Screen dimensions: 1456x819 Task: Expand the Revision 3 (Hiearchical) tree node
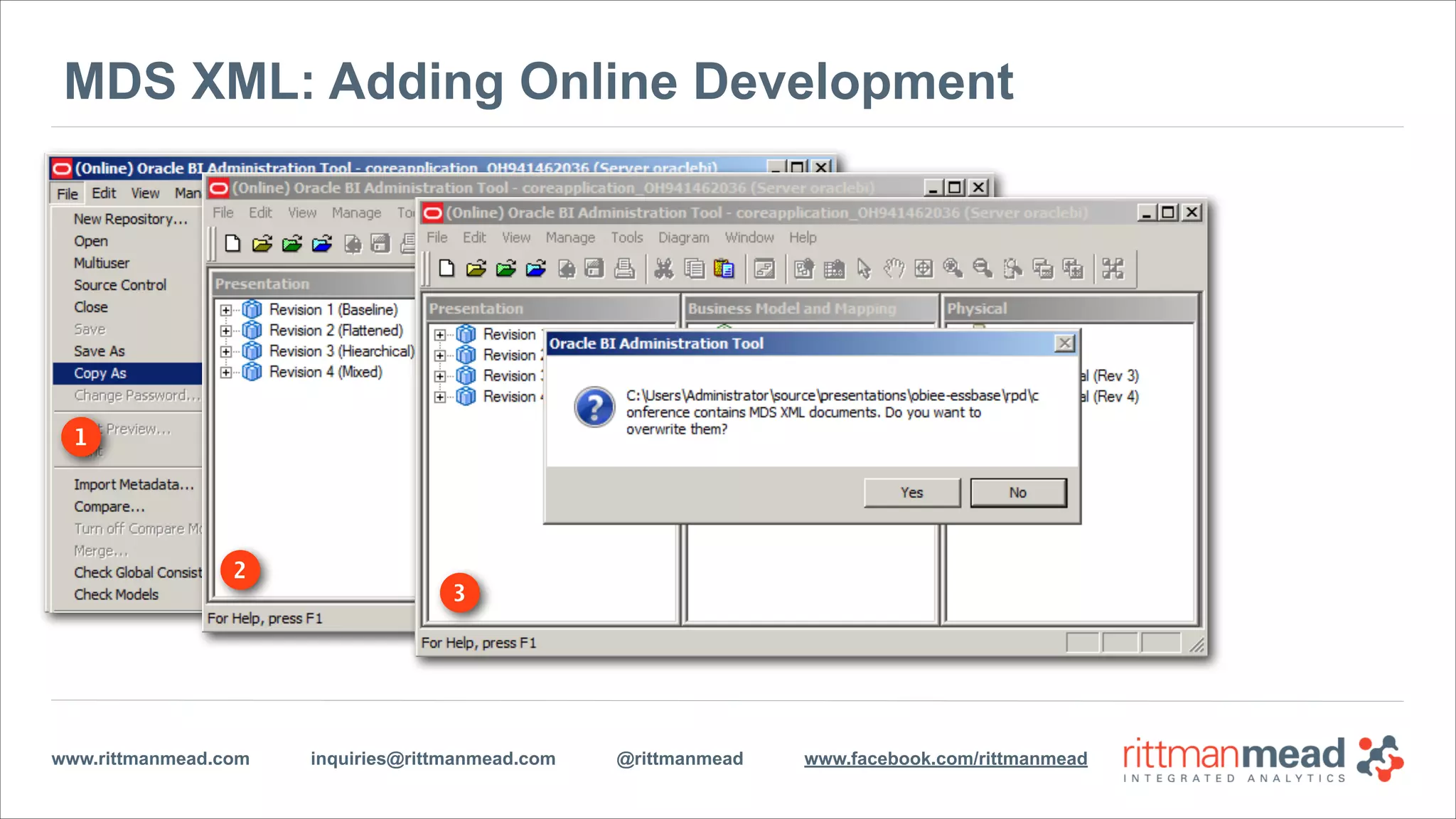(x=226, y=351)
